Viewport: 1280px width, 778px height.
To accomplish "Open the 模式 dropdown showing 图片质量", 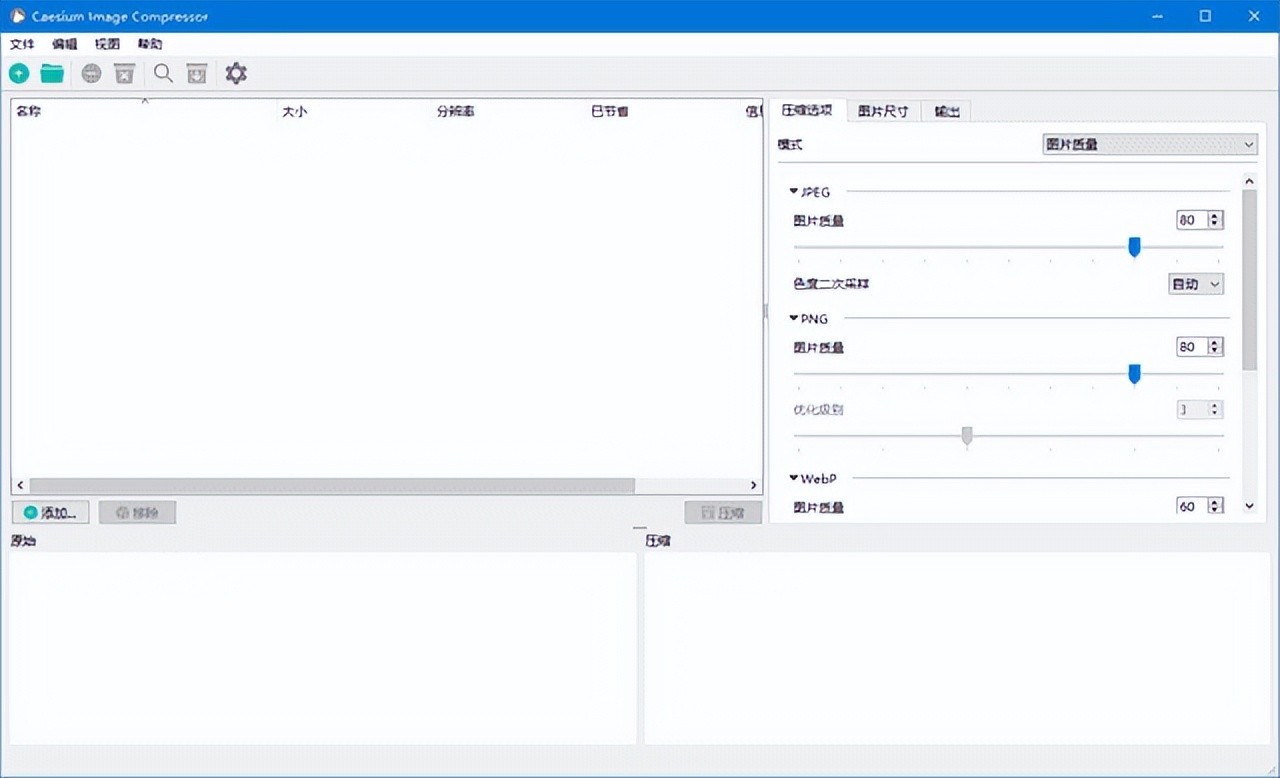I will [x=1150, y=145].
